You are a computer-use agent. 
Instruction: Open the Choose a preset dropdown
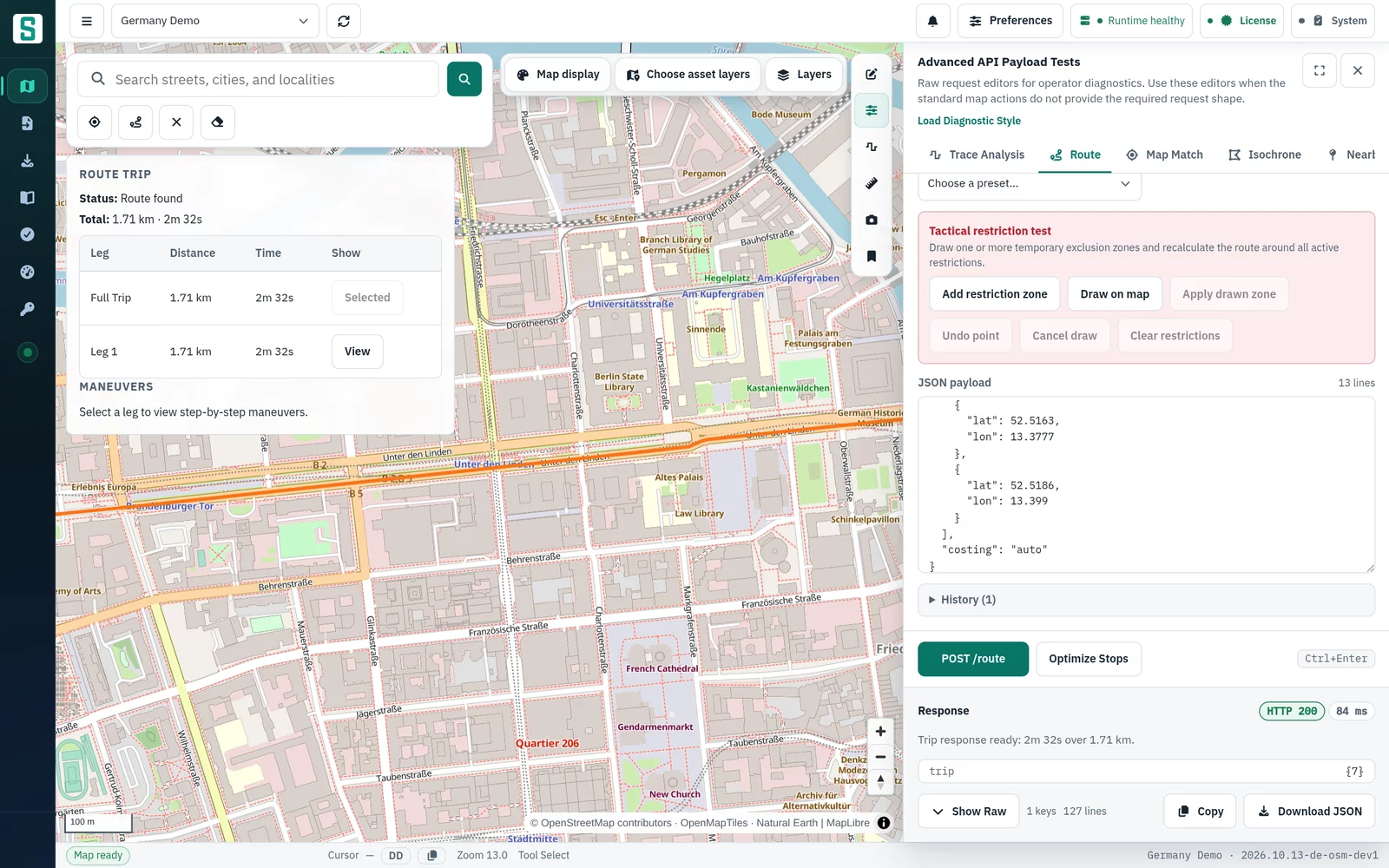(x=1029, y=184)
